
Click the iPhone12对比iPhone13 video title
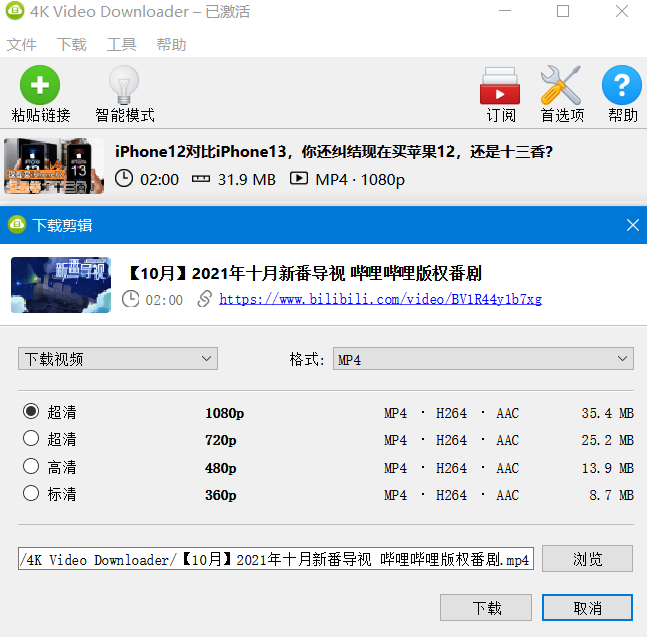point(333,152)
